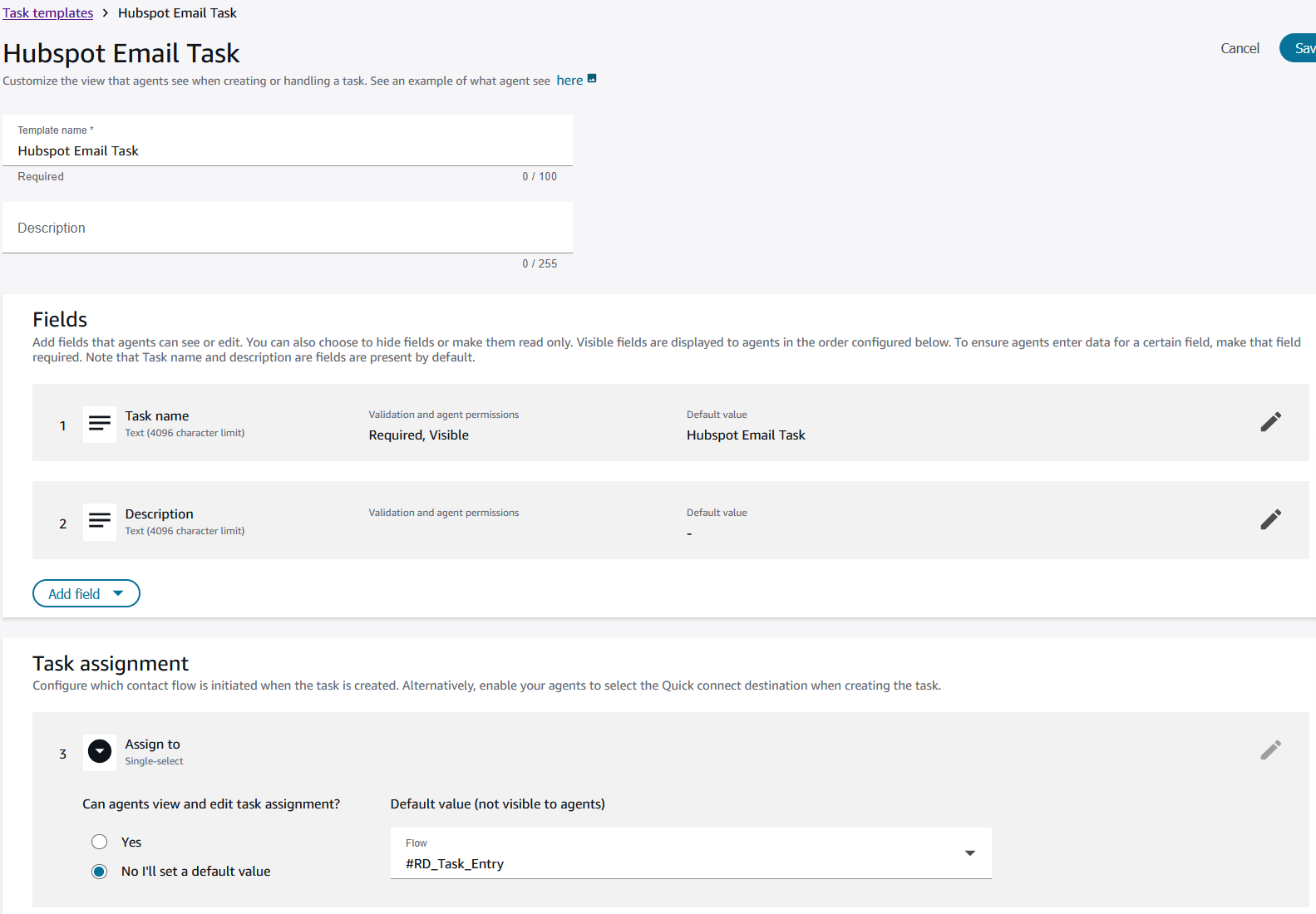Image resolution: width=1316 pixels, height=914 pixels.
Task: Click the Assign to edit pencil icon
Action: point(1270,750)
